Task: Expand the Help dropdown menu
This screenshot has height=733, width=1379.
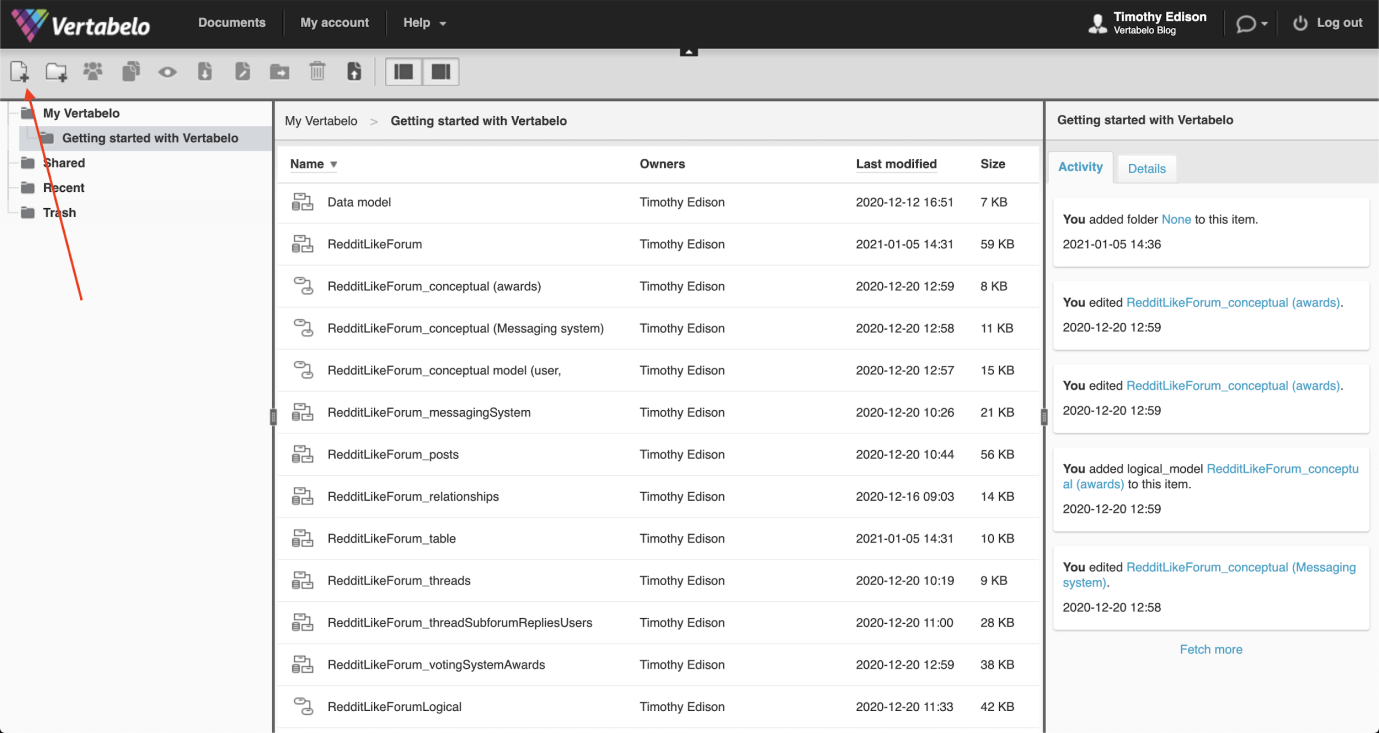Action: [x=425, y=23]
